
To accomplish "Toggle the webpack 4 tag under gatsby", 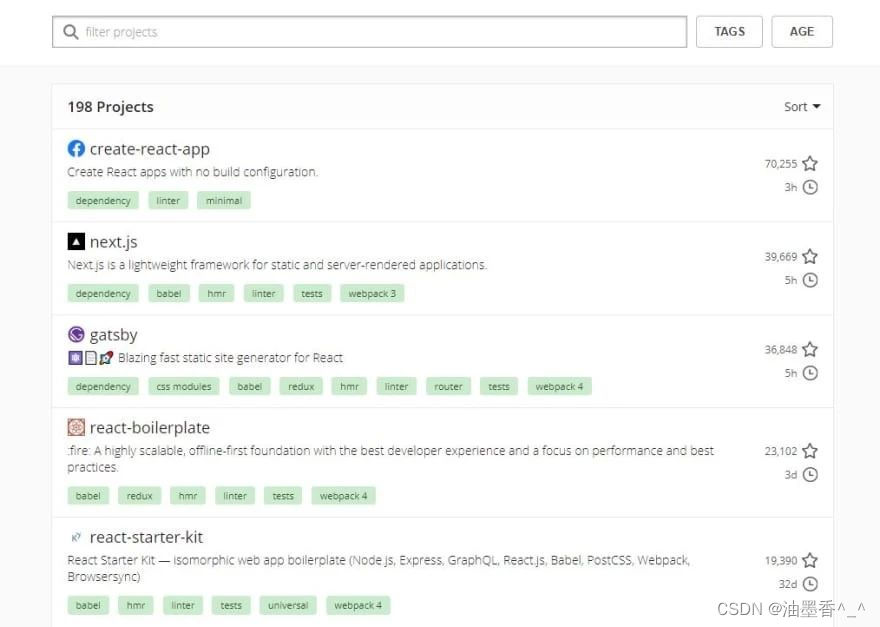I will [x=559, y=386].
